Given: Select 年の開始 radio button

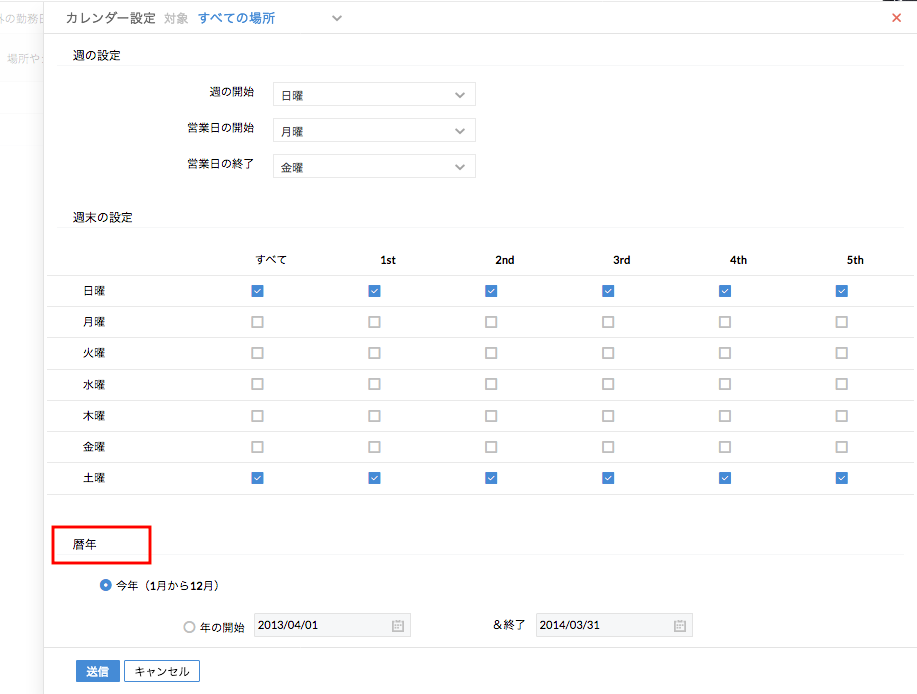Looking at the screenshot, I should click(x=190, y=627).
